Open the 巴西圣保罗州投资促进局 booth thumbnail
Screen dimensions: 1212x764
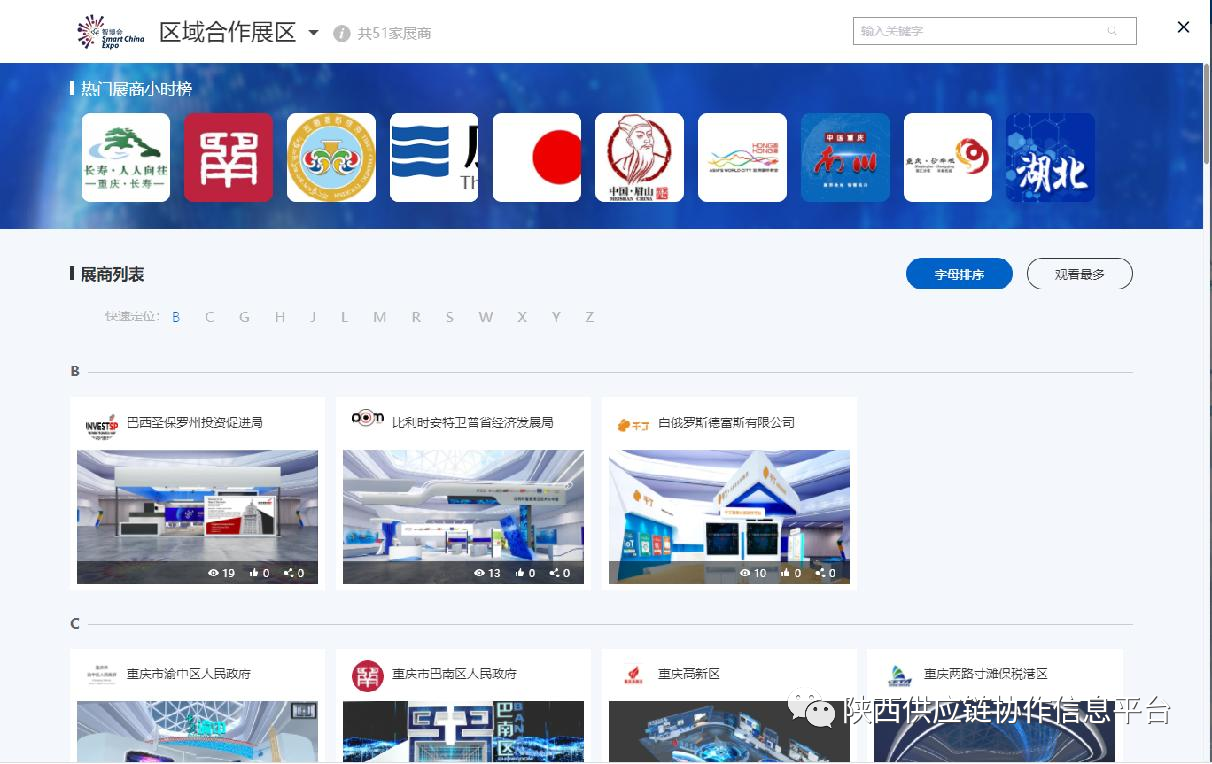198,516
